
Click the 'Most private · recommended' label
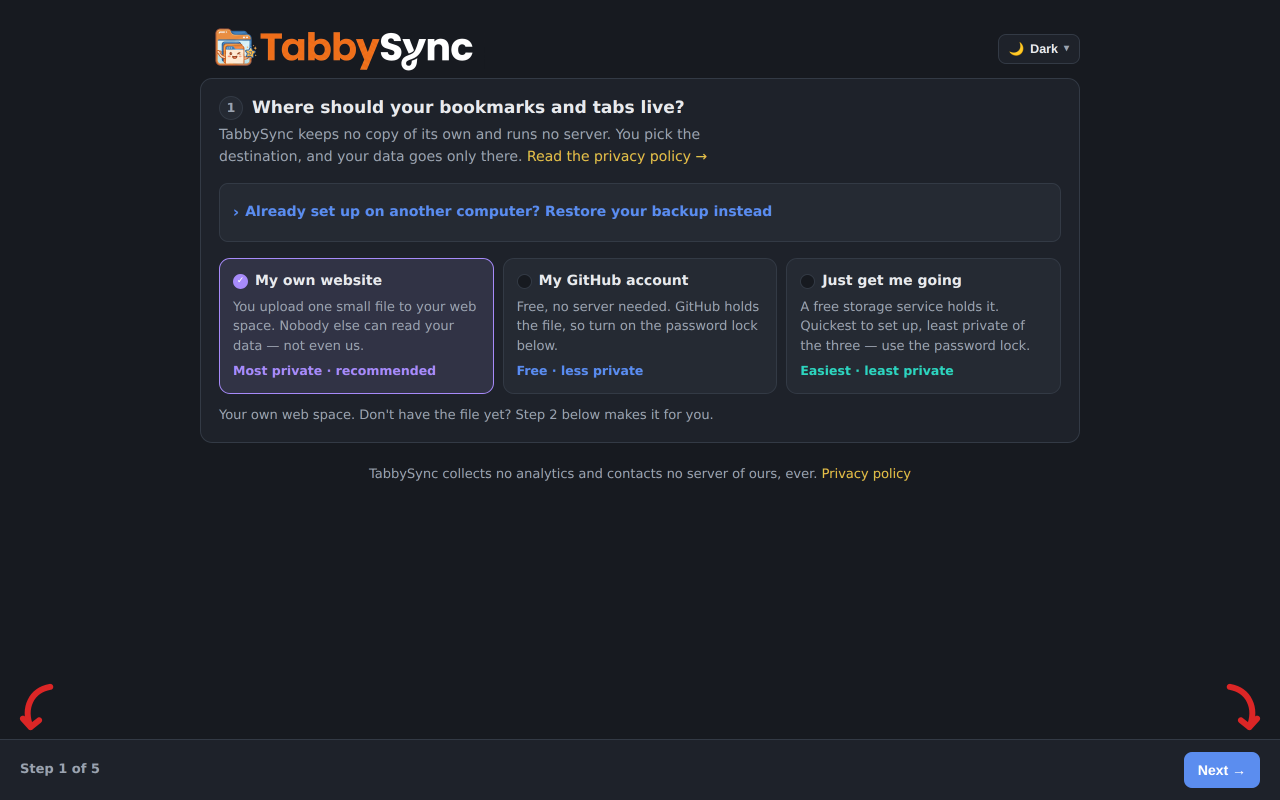(334, 371)
